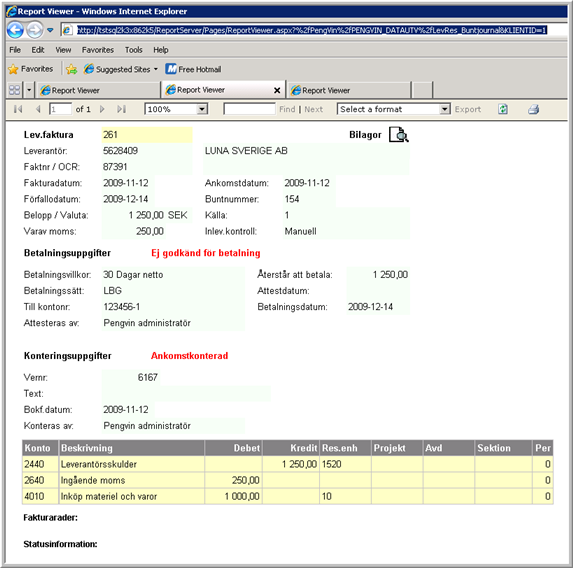Open the Quick Tabs grid icon
Viewport: 573px width, 568px height.
14,90
